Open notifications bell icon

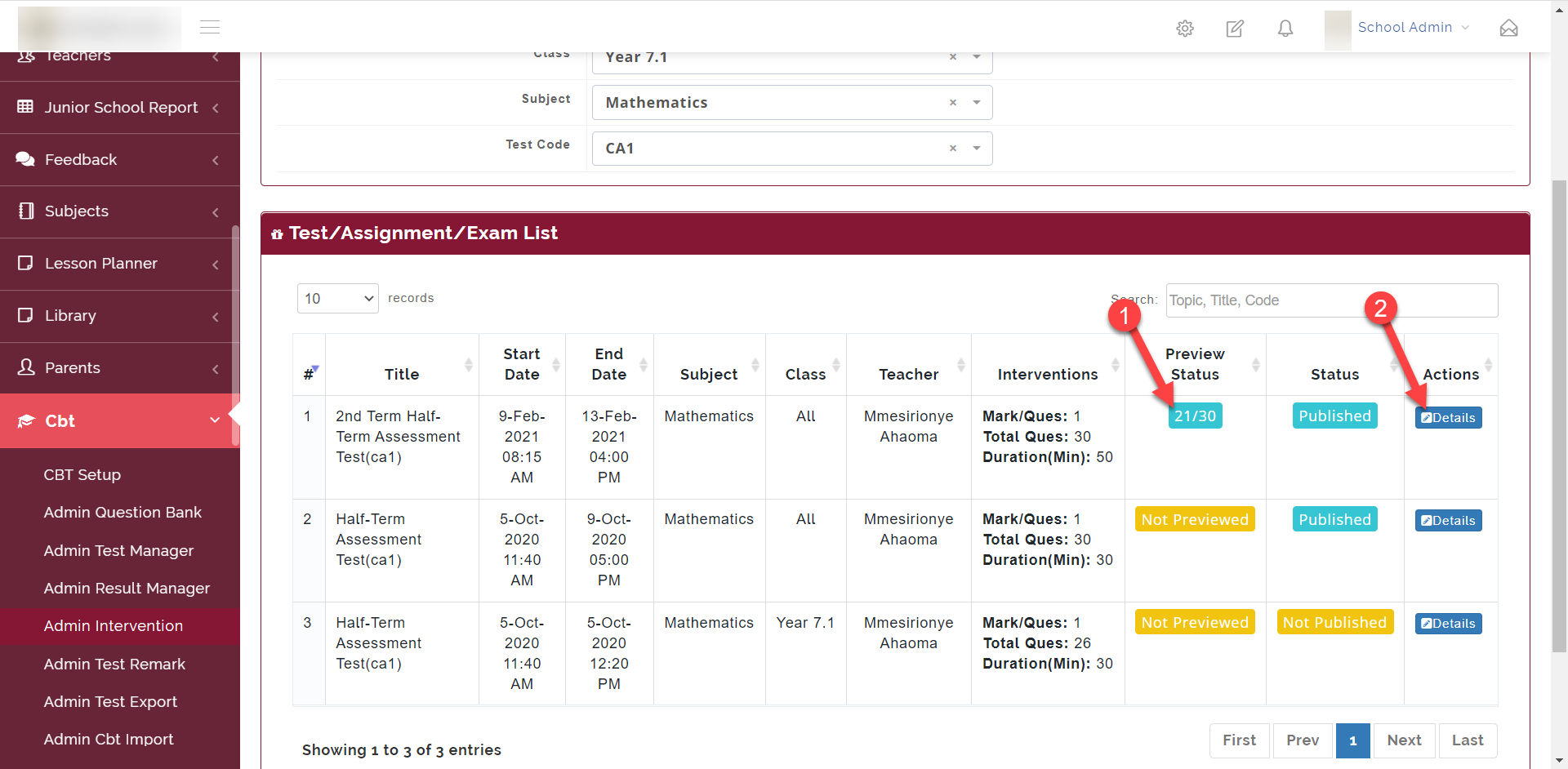[1285, 29]
